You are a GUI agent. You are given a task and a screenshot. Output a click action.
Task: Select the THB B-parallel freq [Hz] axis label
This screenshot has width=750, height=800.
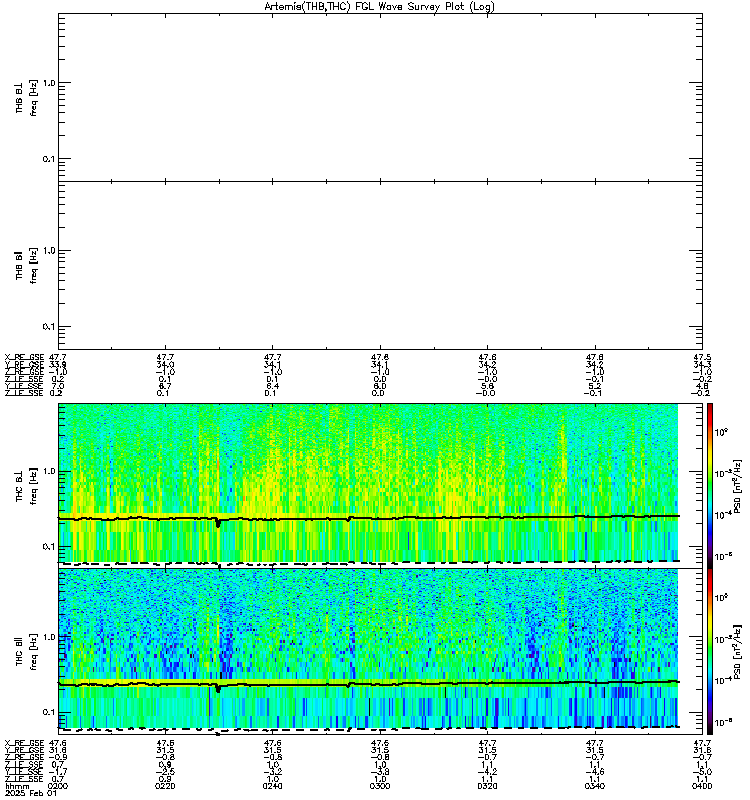[27, 265]
